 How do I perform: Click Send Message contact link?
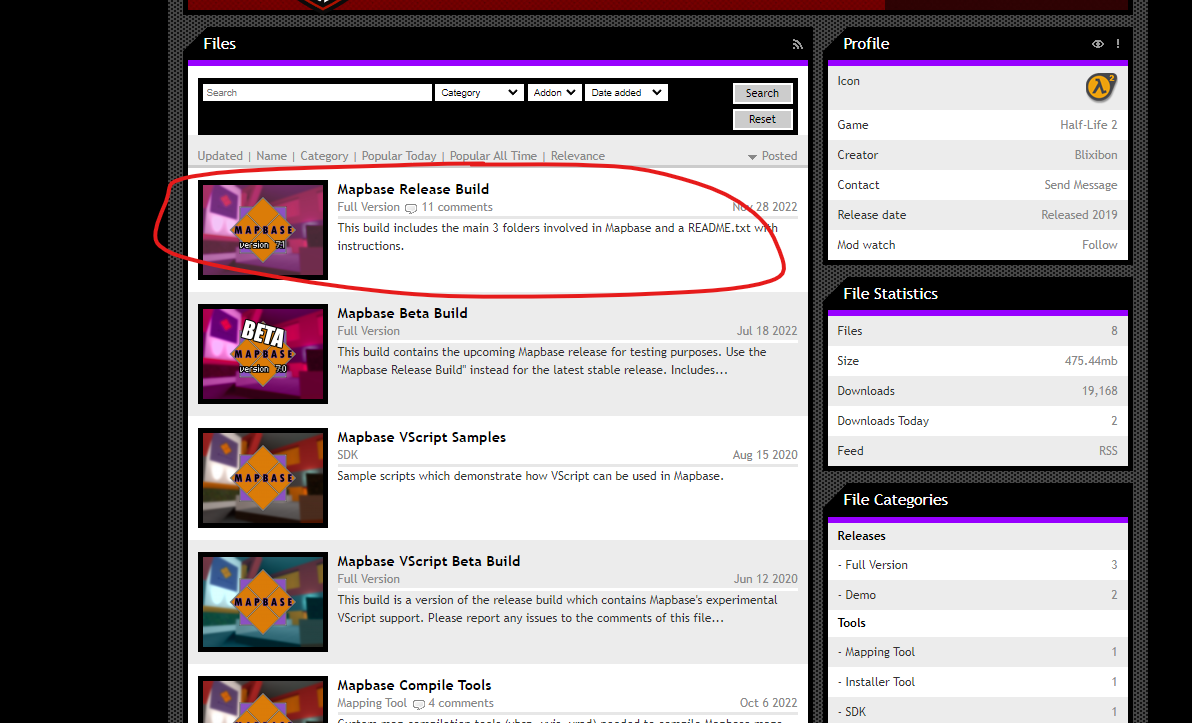coord(1080,185)
